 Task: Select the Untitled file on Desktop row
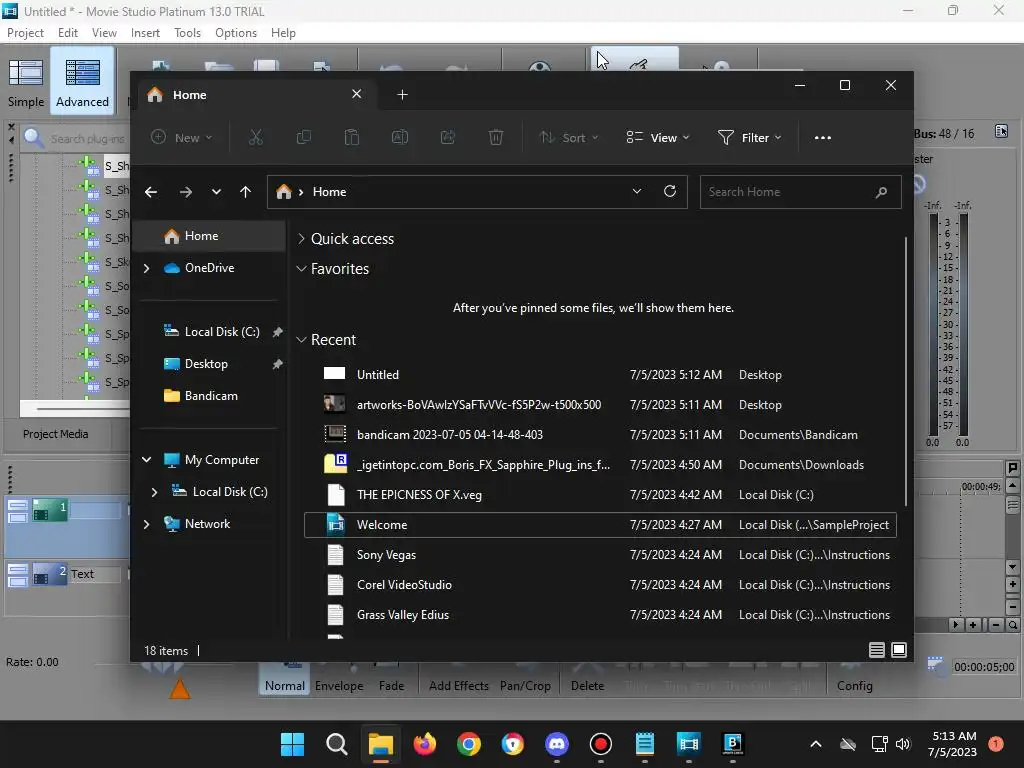(600, 375)
